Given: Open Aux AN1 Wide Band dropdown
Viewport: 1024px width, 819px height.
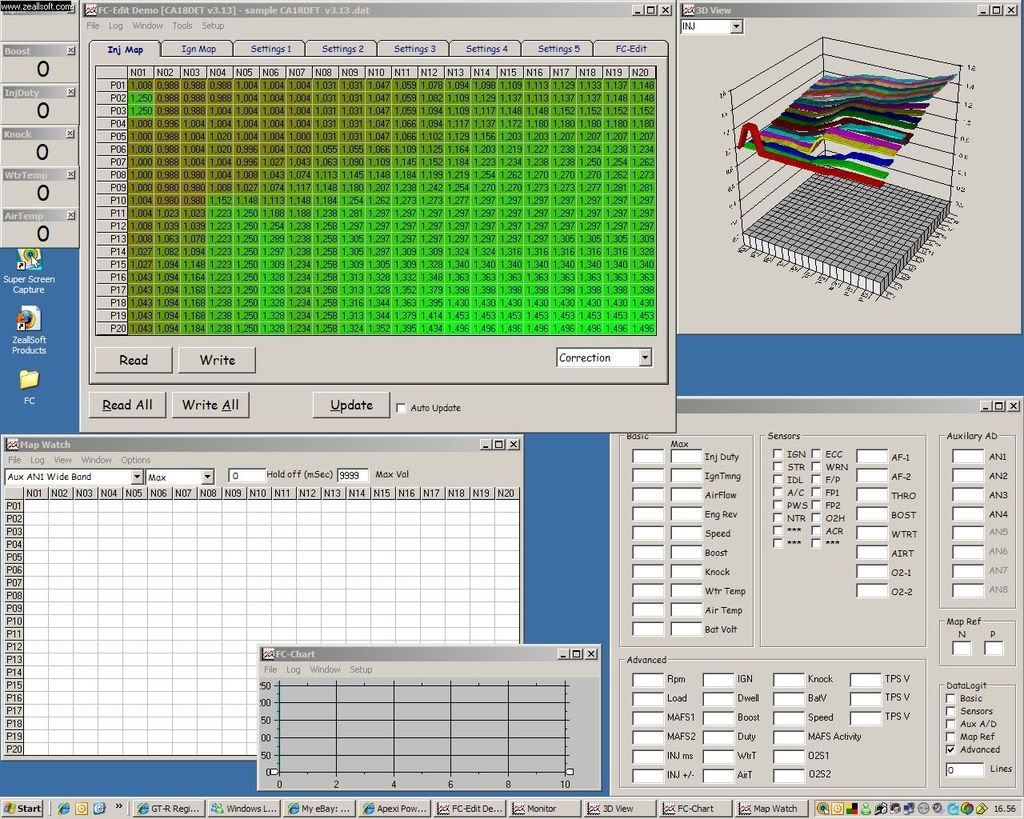Looking at the screenshot, I should pos(136,477).
